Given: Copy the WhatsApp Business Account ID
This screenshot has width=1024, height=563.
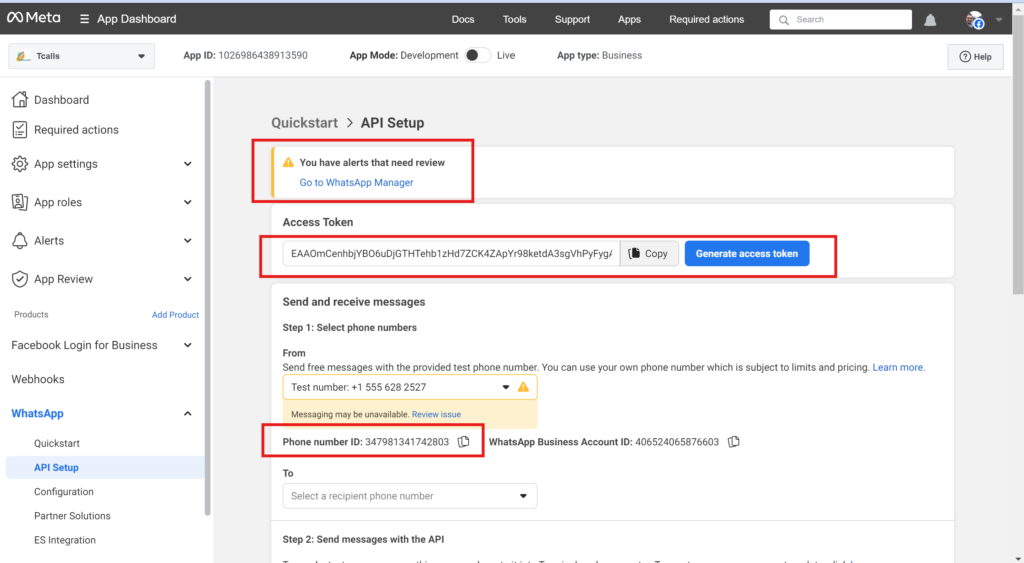Looking at the screenshot, I should tap(734, 442).
